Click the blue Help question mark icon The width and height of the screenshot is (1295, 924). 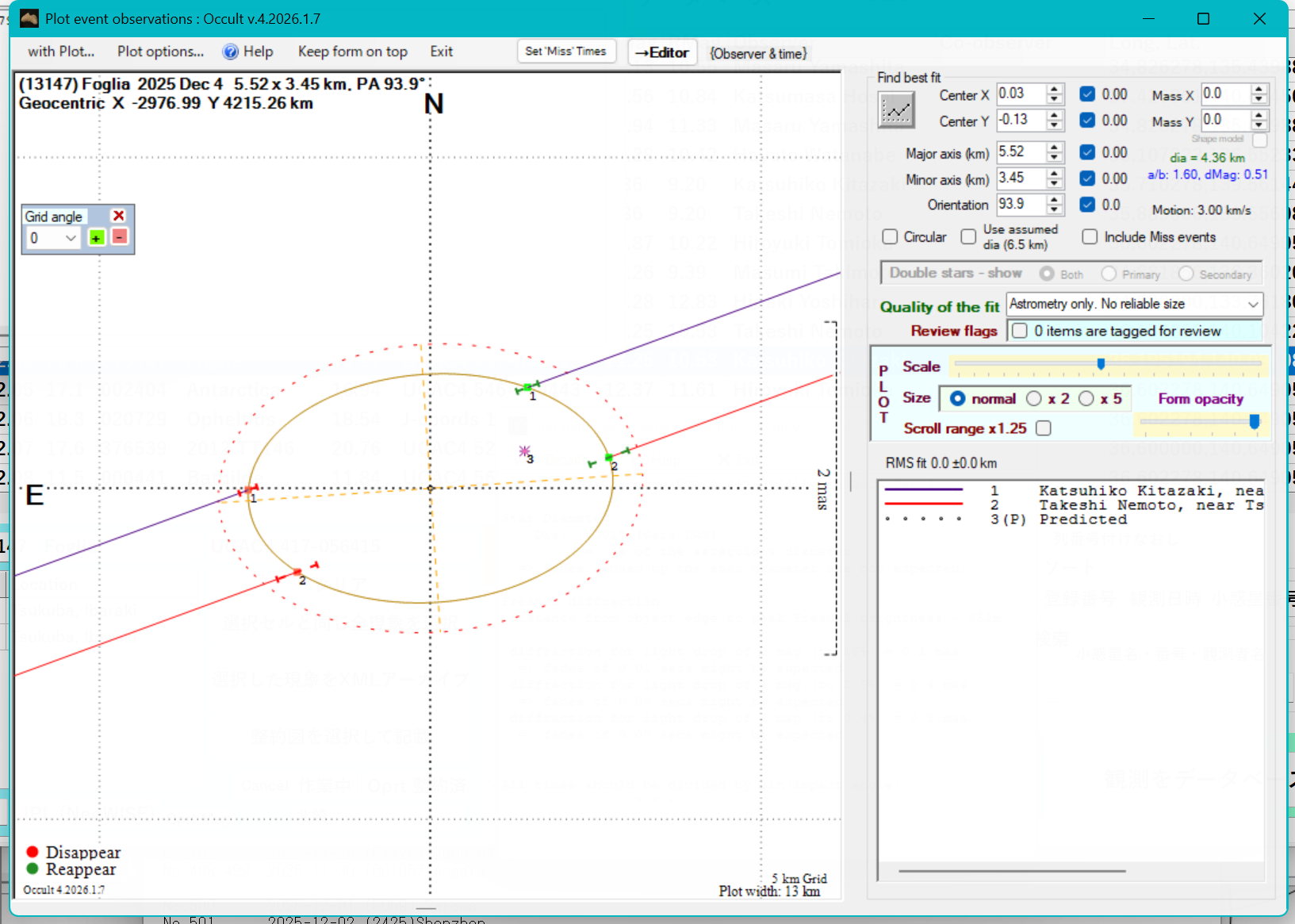click(230, 52)
